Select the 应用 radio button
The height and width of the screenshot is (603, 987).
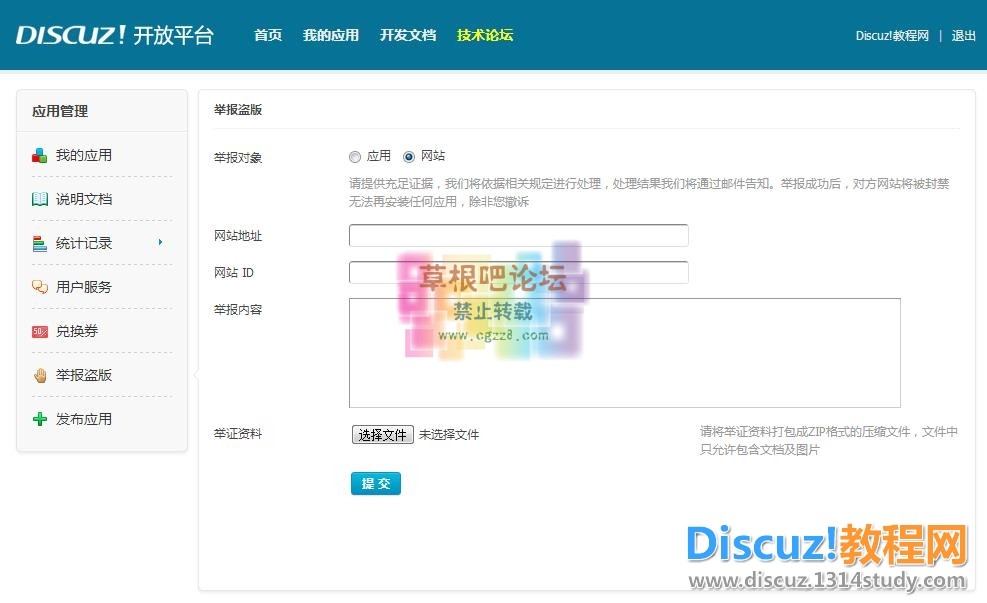(355, 157)
